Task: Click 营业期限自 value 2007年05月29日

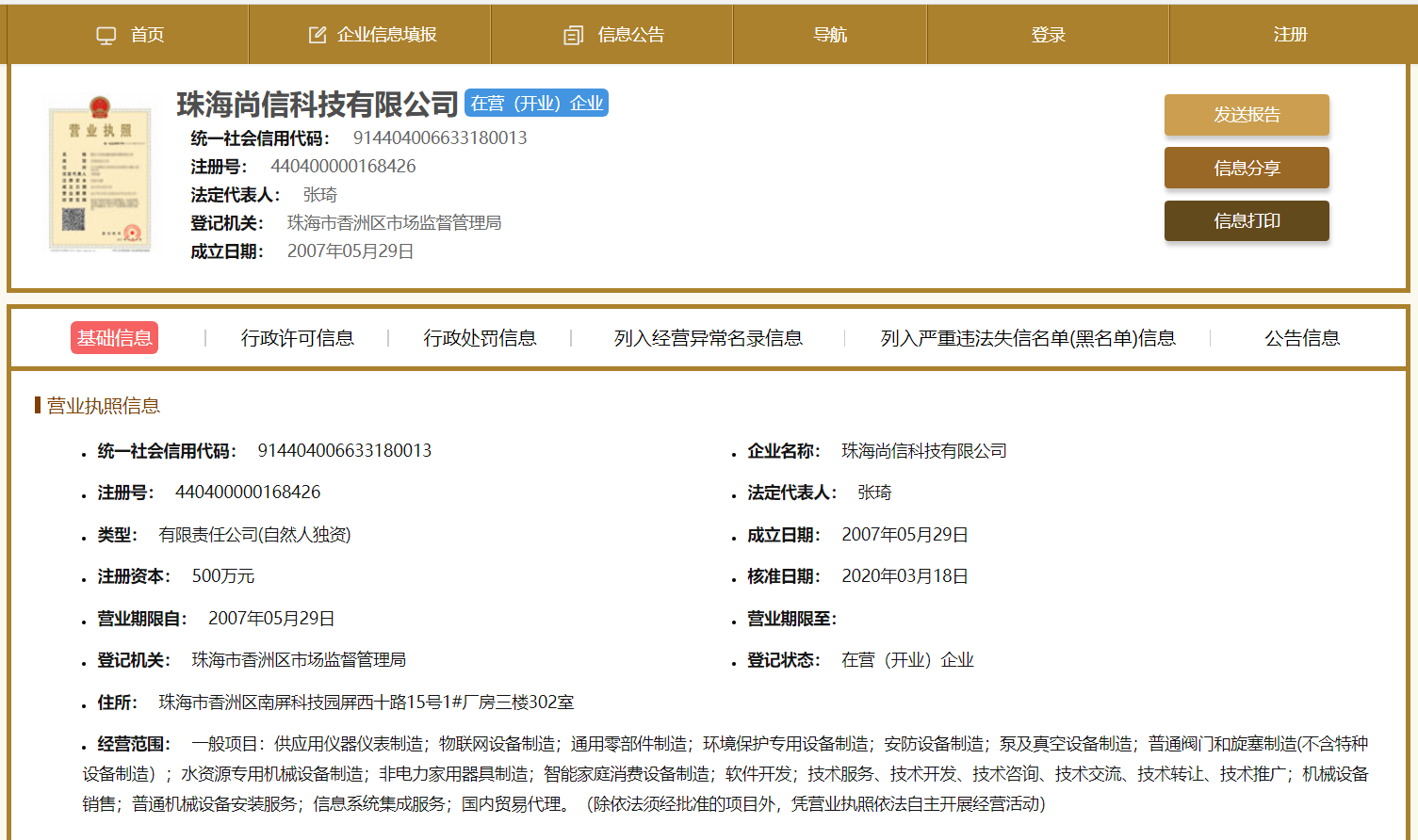Action: (x=271, y=618)
